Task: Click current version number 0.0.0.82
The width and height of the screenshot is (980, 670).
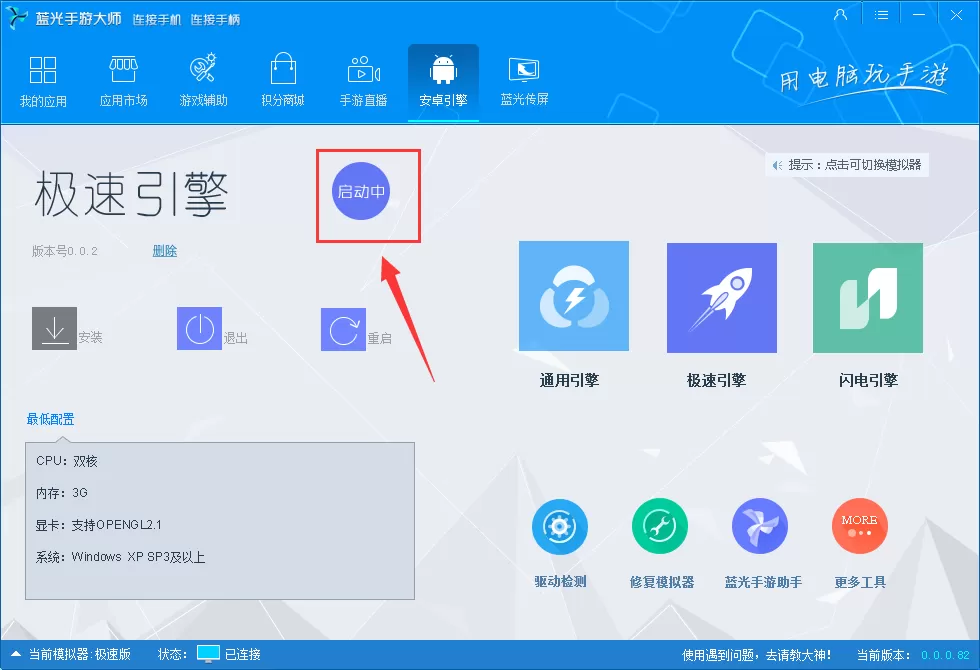Action: click(x=946, y=655)
